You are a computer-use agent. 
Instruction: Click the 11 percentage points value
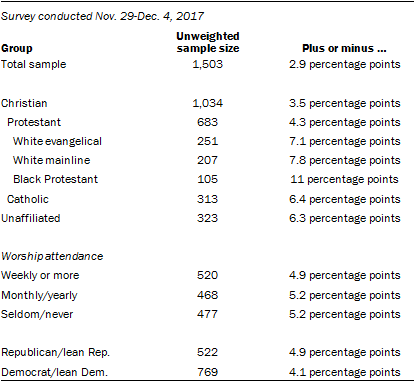(x=344, y=179)
